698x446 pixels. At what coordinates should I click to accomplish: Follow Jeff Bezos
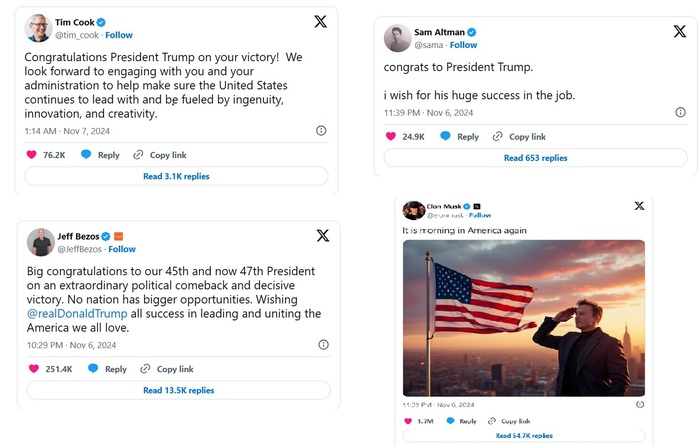[122, 249]
